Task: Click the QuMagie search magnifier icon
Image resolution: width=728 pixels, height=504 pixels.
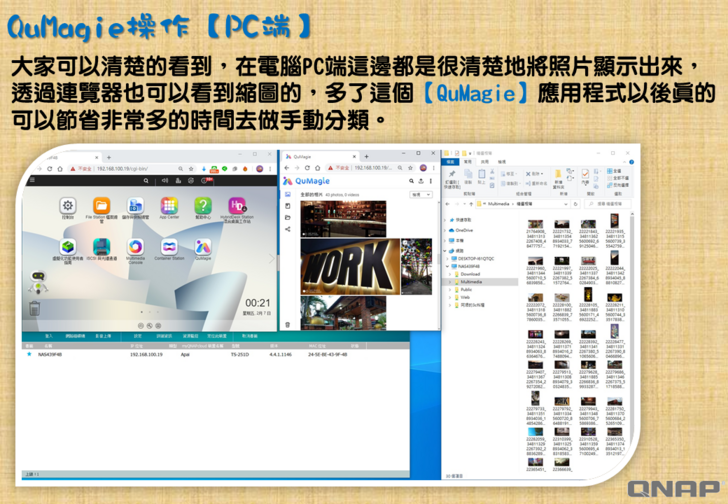Action: (411, 181)
